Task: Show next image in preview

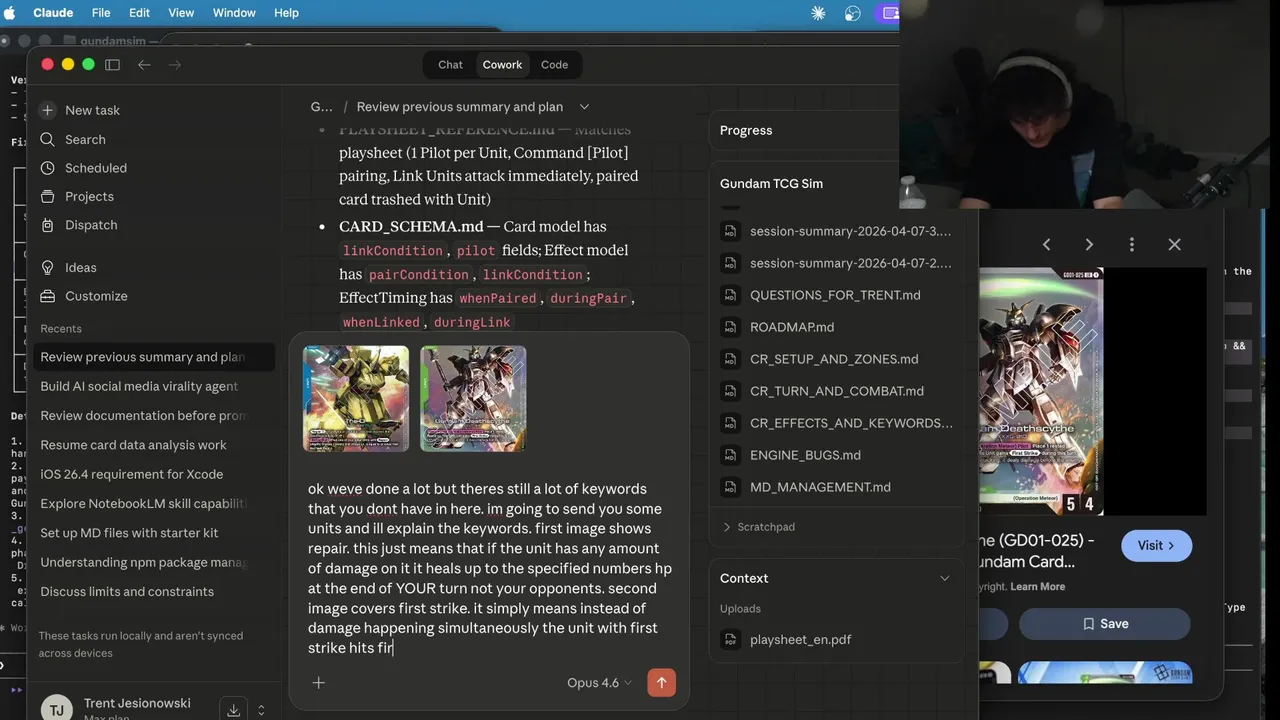Action: [1089, 244]
